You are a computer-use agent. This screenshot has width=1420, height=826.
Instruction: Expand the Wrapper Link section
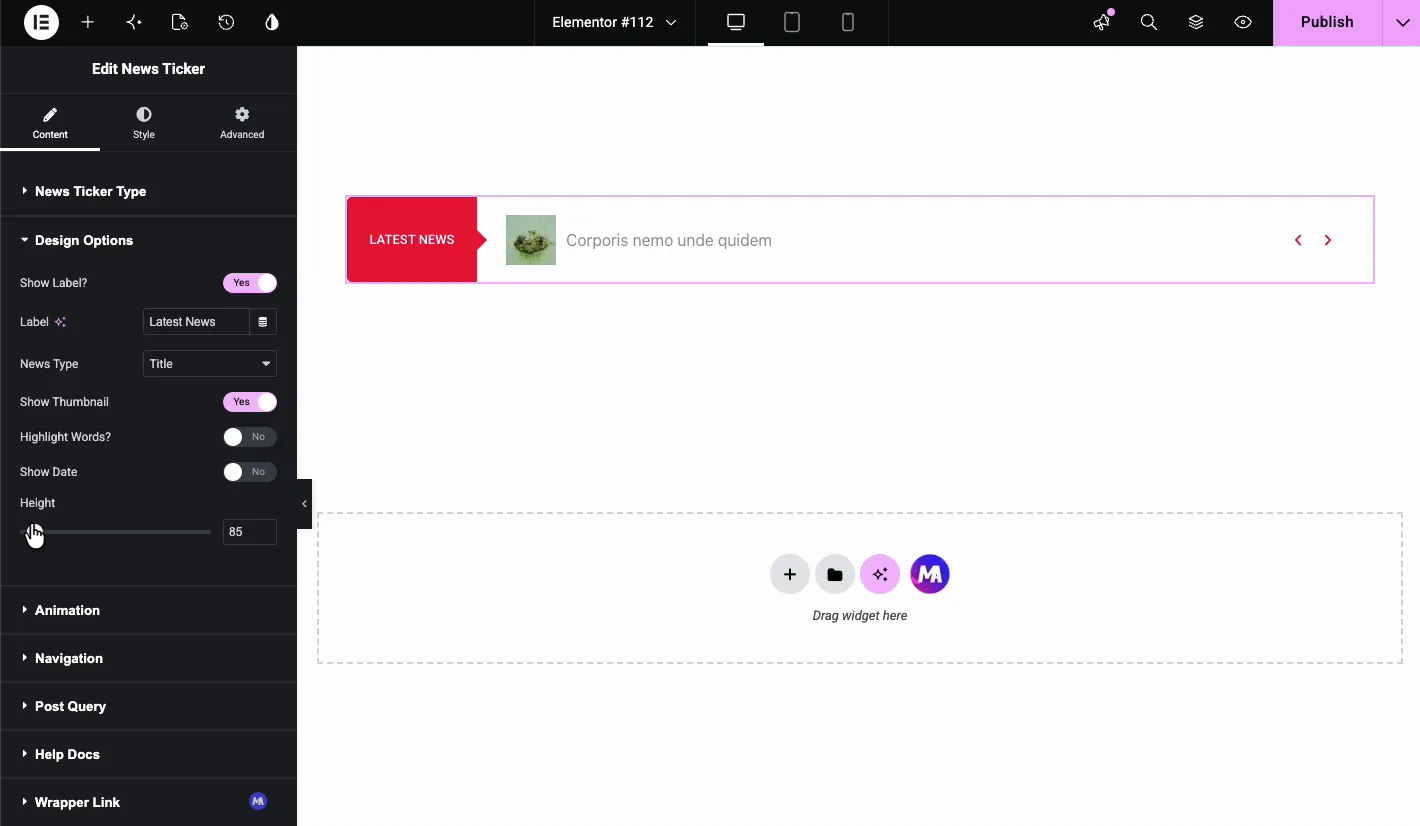pyautogui.click(x=149, y=802)
